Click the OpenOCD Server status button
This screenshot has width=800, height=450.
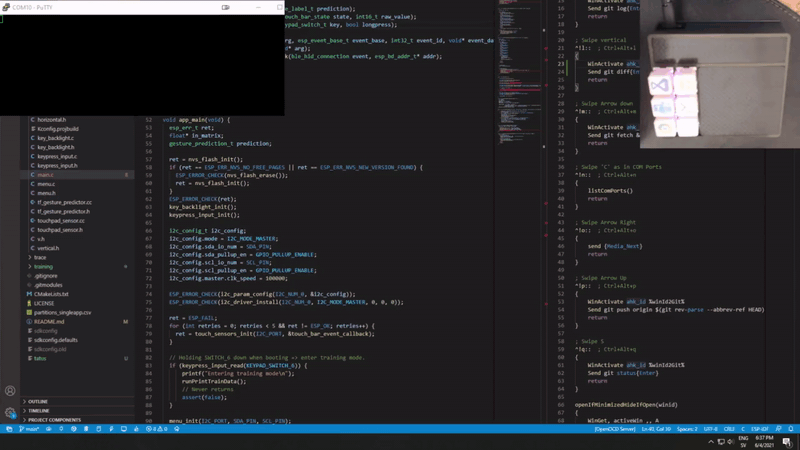615,429
